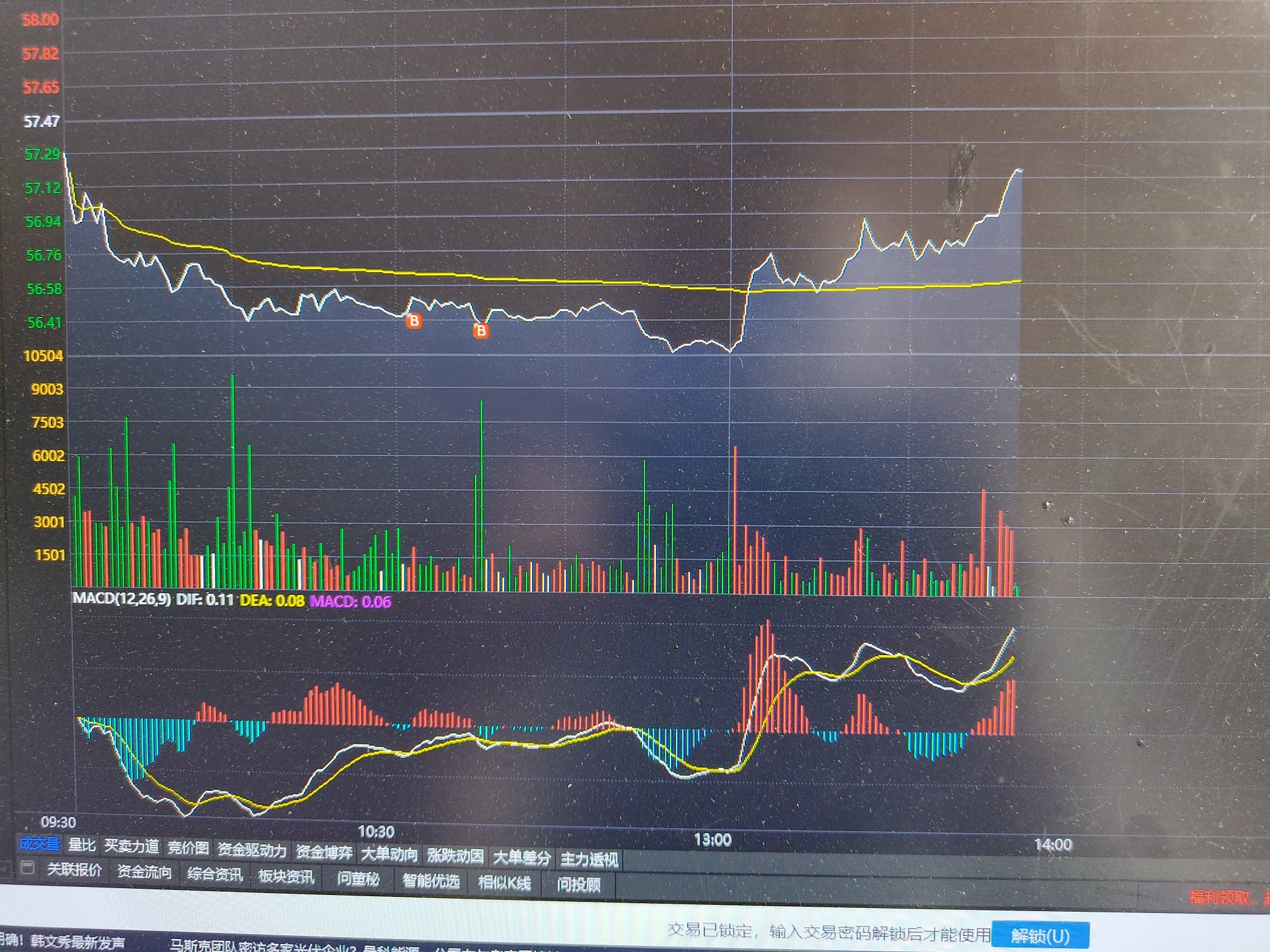Image resolution: width=1270 pixels, height=952 pixels.
Task: Open the 相似K线 tool
Action: (504, 883)
